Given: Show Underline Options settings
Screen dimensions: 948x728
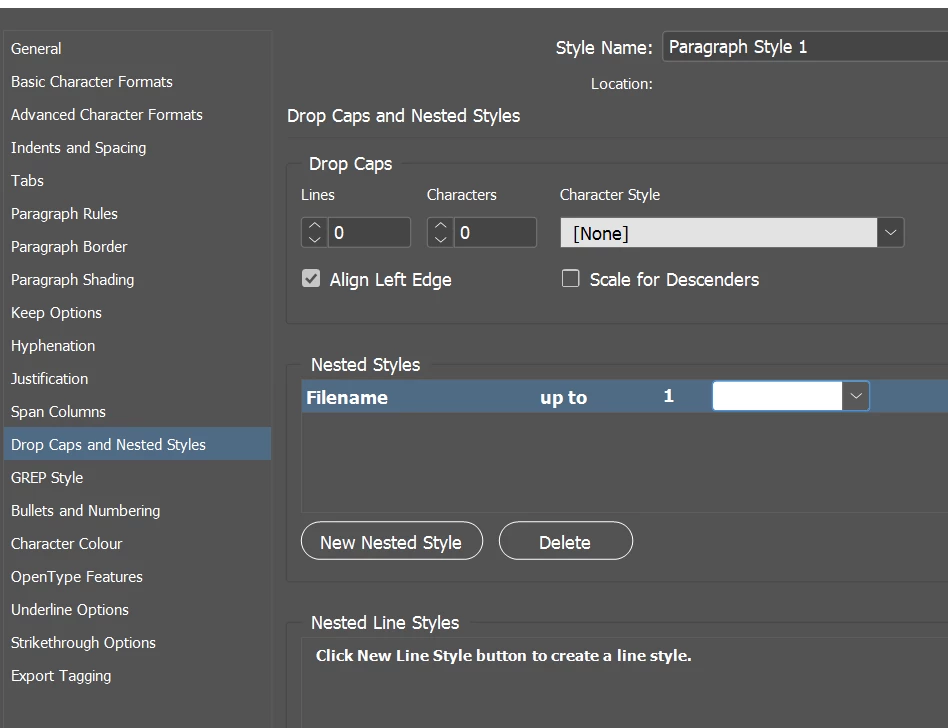Looking at the screenshot, I should point(70,609).
